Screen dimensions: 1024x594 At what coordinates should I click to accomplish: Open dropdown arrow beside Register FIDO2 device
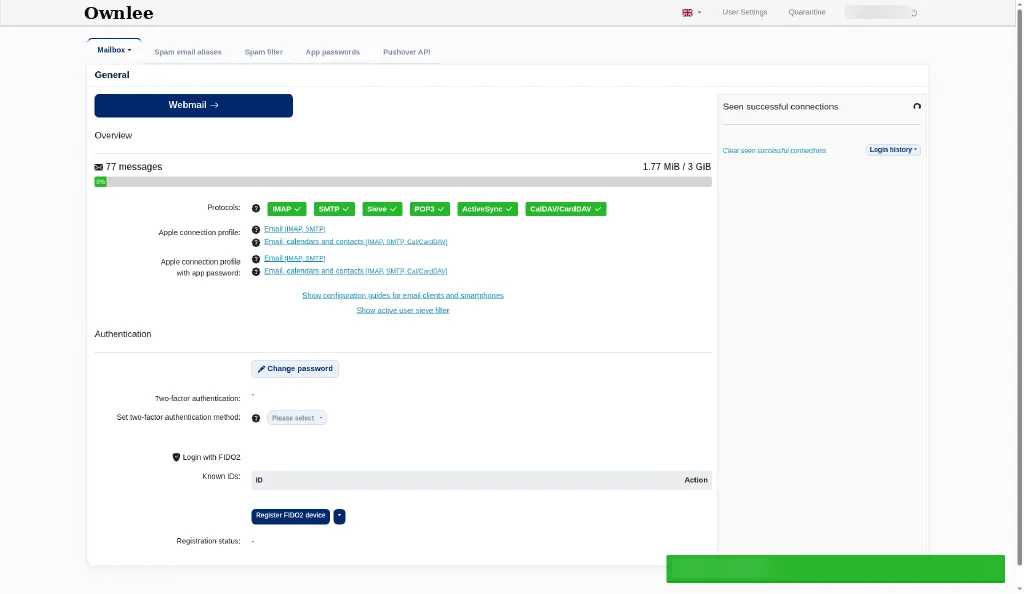click(x=340, y=516)
